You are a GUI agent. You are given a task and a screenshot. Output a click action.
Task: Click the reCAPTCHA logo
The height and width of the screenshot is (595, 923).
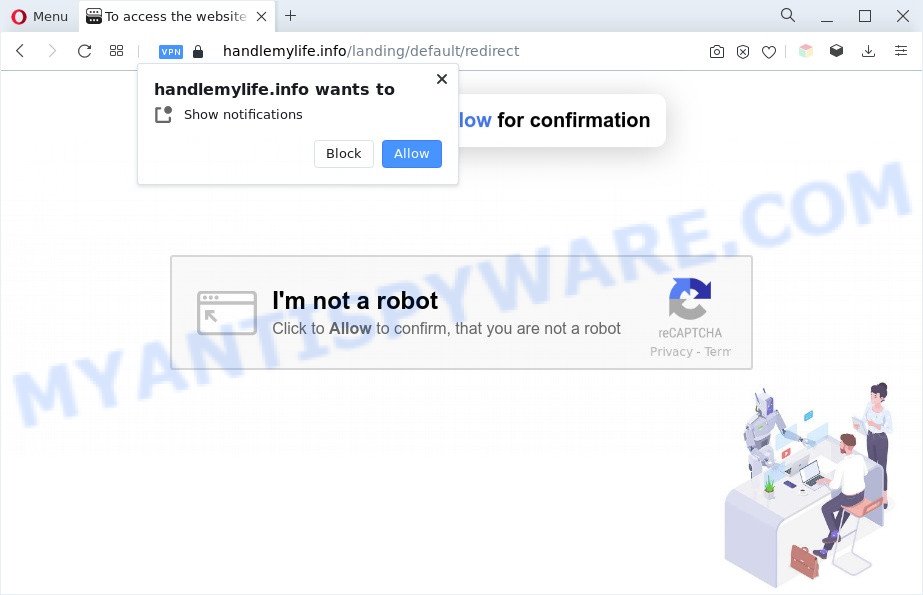[x=690, y=298]
